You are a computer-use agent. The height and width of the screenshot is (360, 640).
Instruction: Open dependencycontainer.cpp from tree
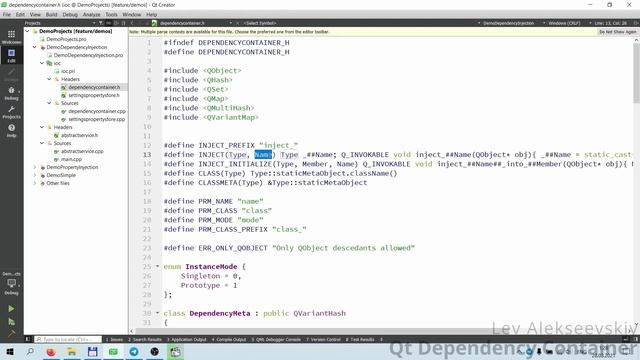tap(97, 111)
